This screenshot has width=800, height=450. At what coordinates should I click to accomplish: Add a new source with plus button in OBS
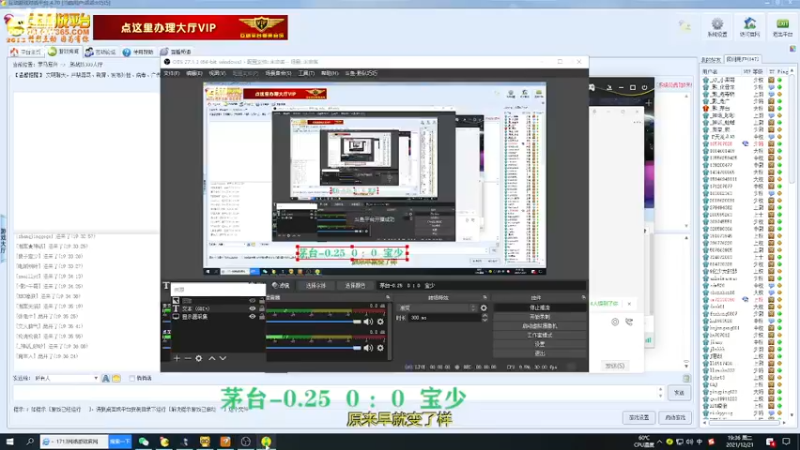coord(177,358)
